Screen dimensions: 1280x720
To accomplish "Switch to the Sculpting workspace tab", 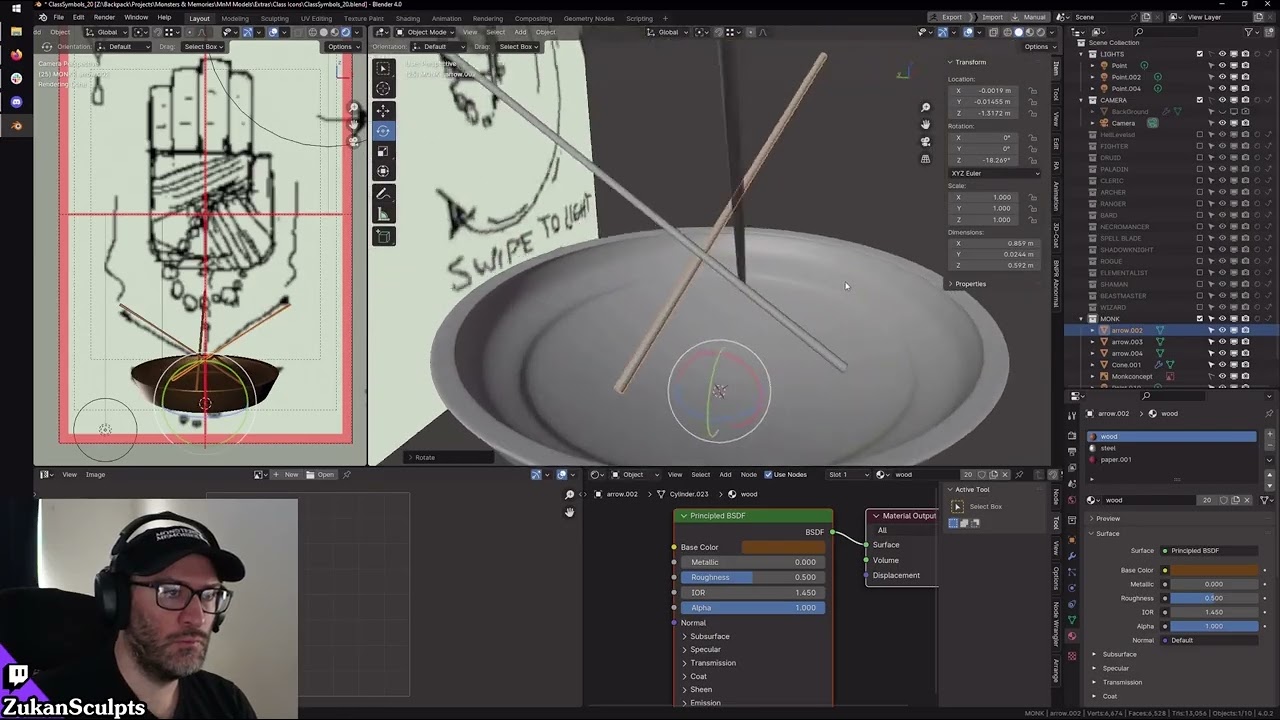I will pos(274,18).
